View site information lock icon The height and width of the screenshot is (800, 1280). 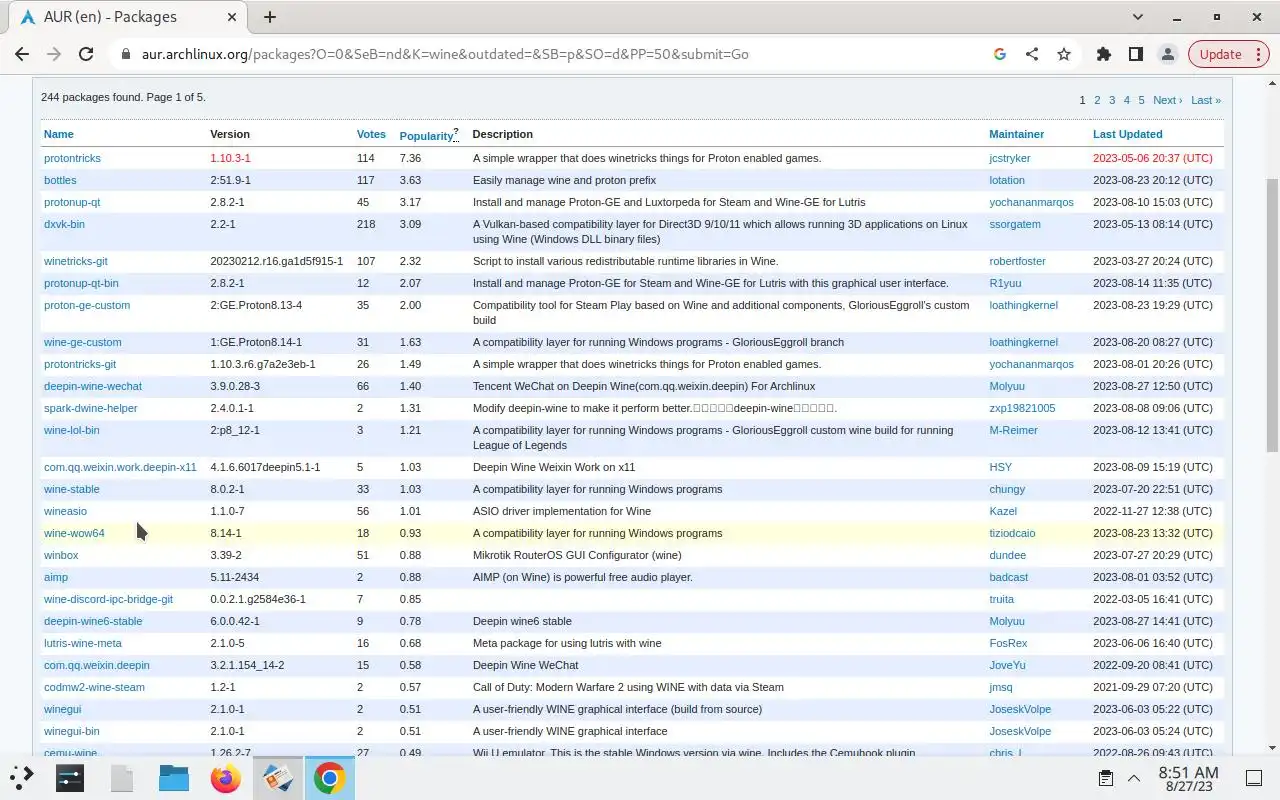[x=125, y=54]
